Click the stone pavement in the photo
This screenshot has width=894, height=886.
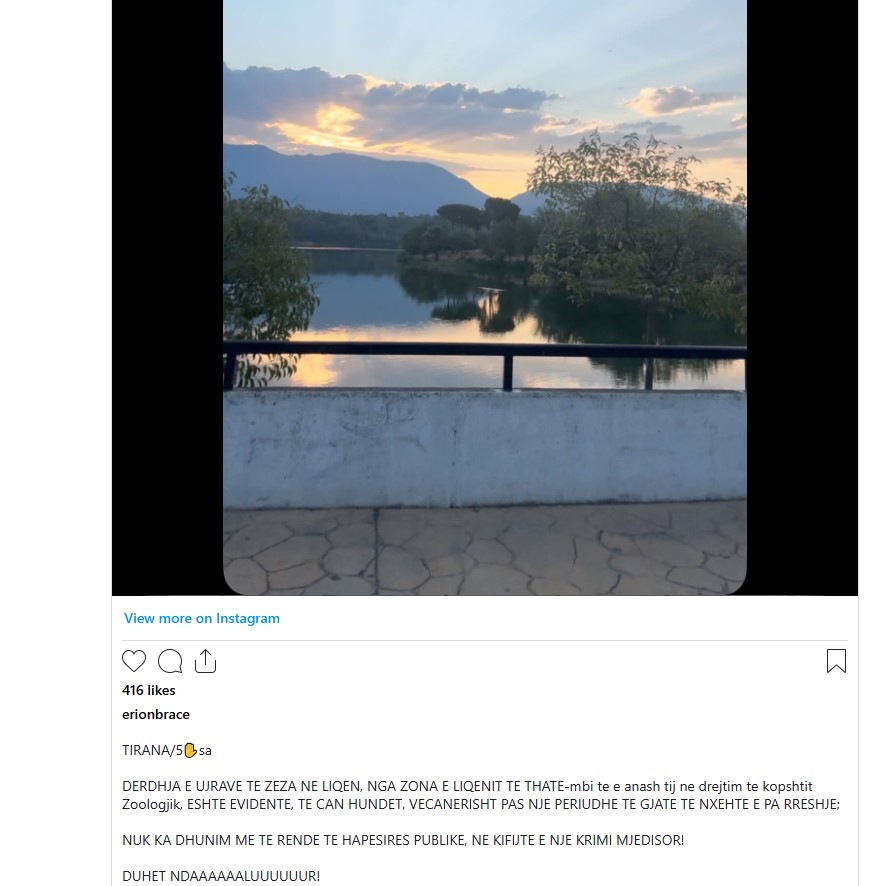pyautogui.click(x=485, y=550)
